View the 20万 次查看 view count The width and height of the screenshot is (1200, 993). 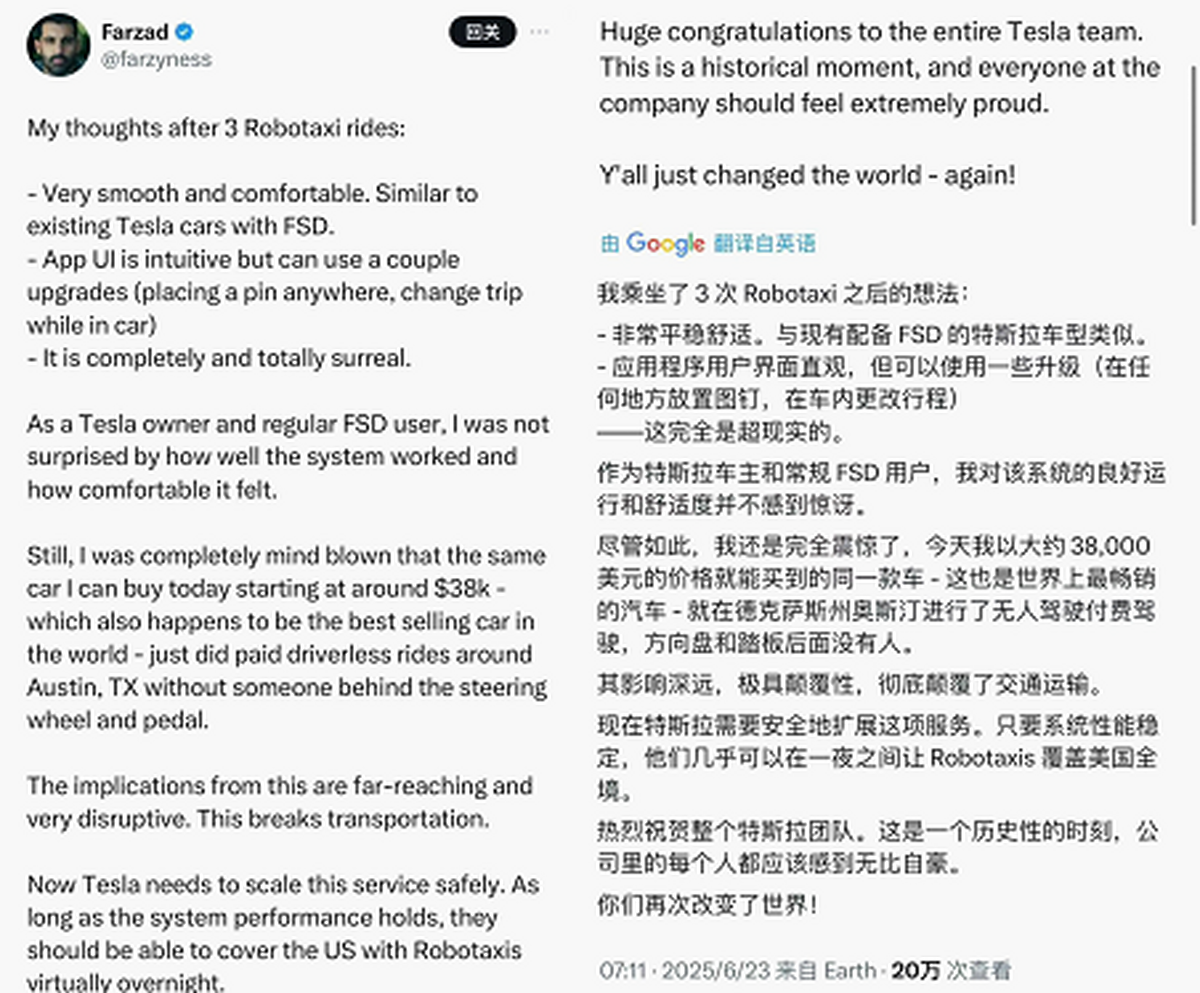pos(951,970)
